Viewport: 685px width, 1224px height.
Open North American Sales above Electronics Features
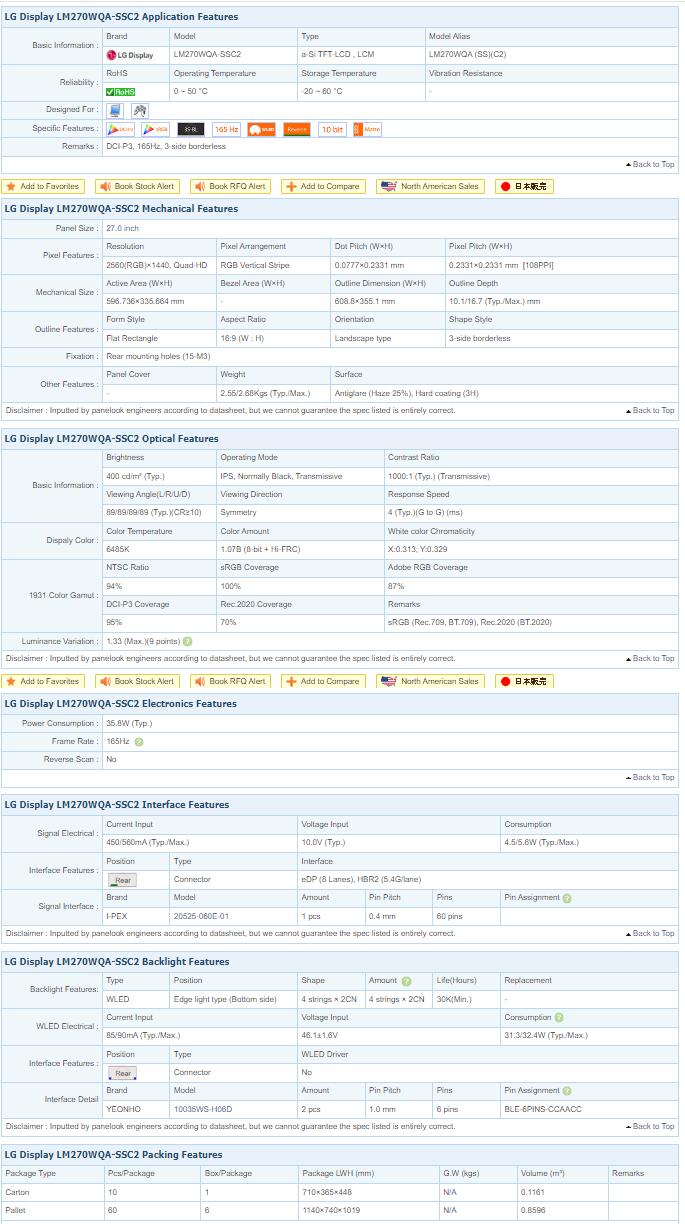pyautogui.click(x=431, y=681)
